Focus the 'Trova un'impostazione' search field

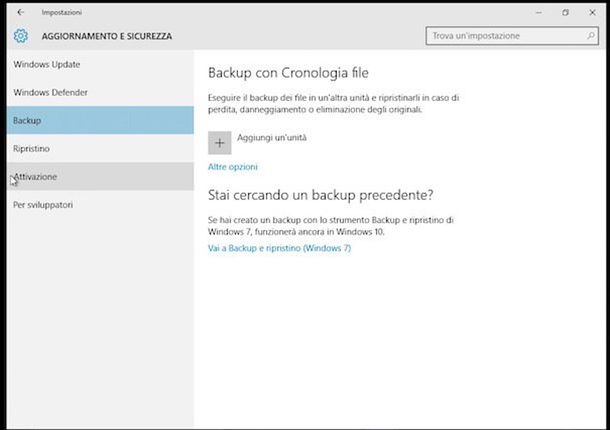(x=512, y=36)
